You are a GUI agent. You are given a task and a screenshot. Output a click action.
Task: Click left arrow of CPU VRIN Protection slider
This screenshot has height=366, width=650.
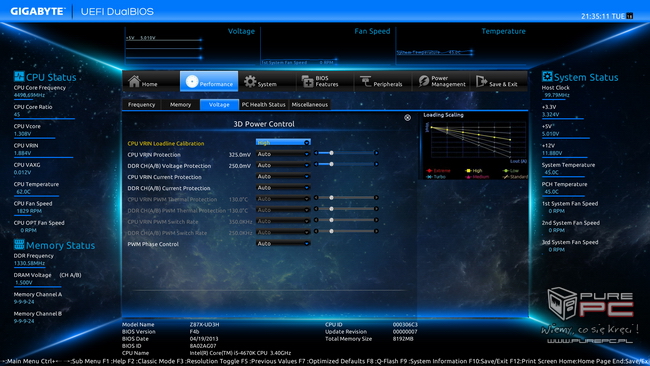click(x=316, y=153)
